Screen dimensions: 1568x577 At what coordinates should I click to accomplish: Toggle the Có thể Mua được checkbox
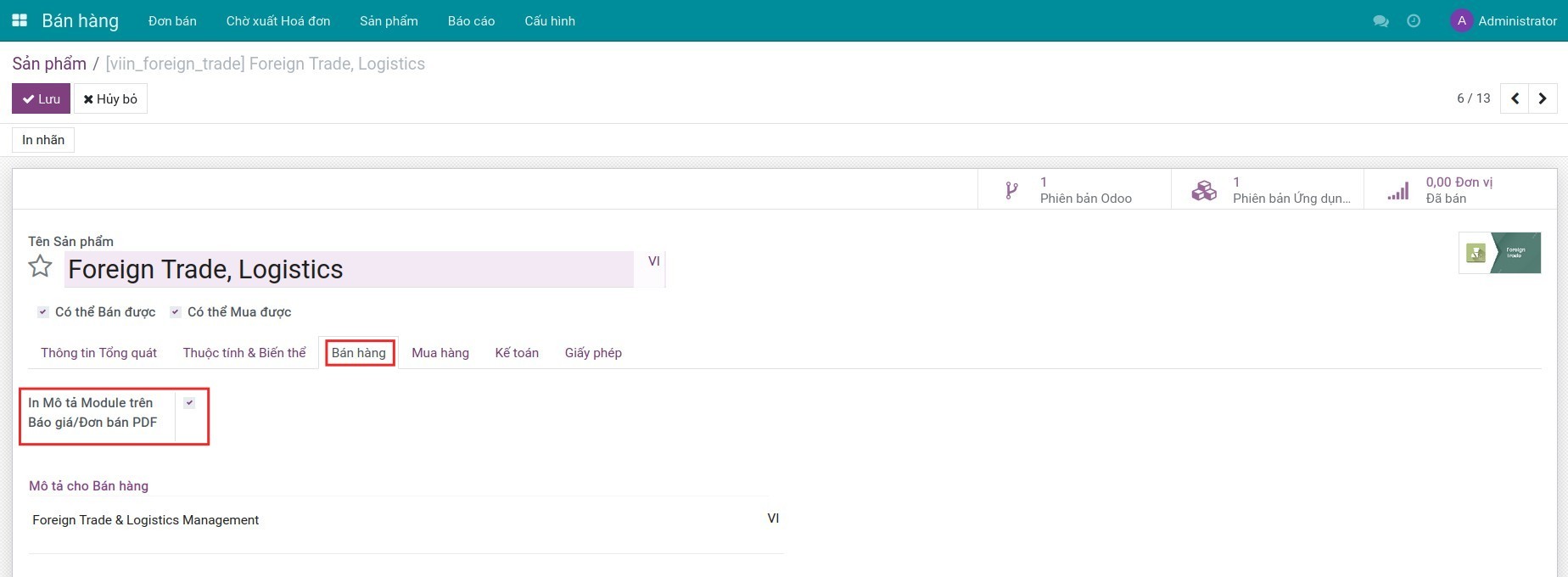(176, 312)
